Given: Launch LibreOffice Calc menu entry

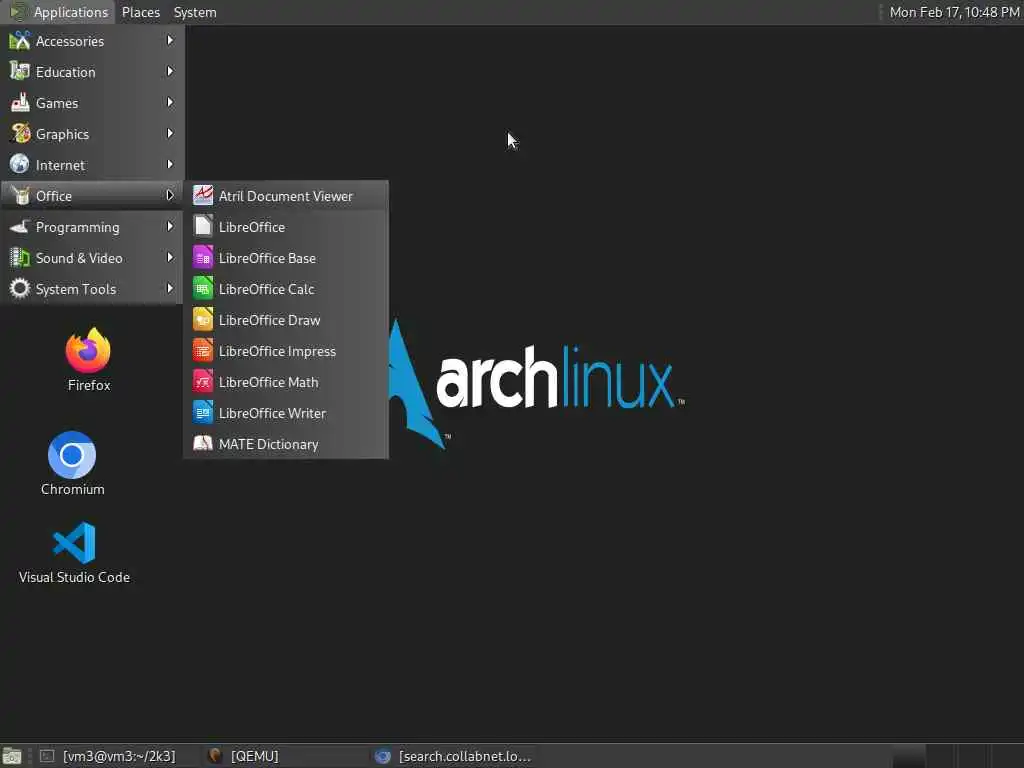Looking at the screenshot, I should tap(286, 289).
